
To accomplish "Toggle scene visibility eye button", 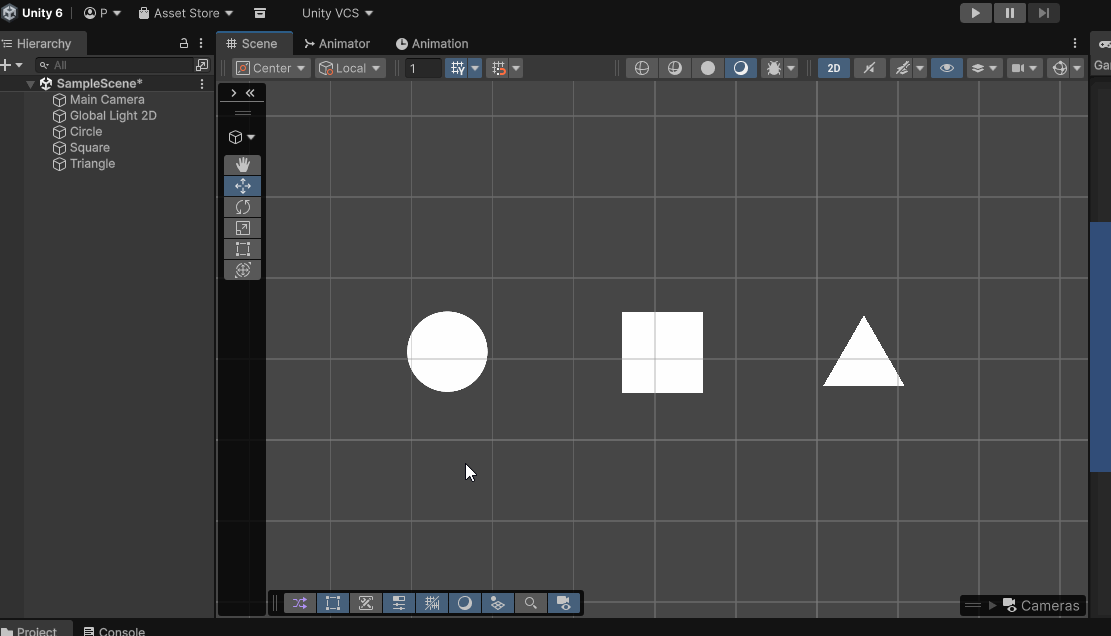I will point(947,68).
